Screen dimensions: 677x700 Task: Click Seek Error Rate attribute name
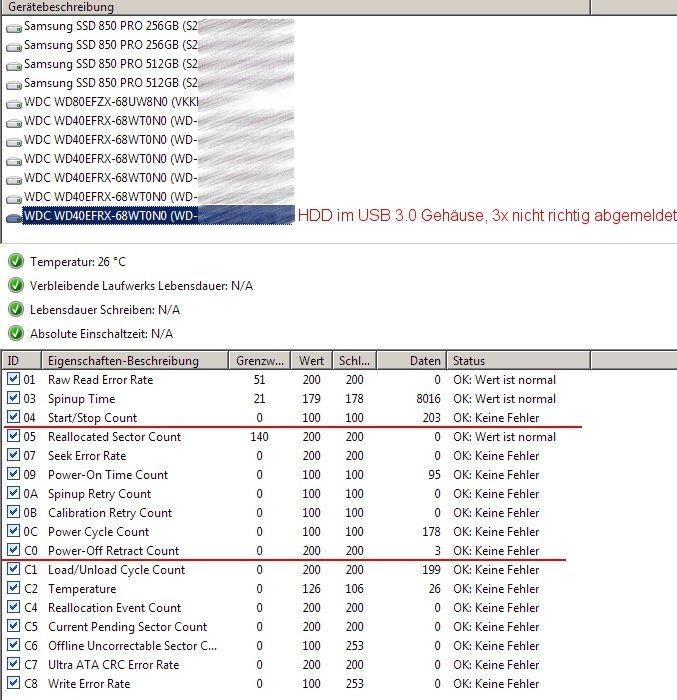point(87,456)
